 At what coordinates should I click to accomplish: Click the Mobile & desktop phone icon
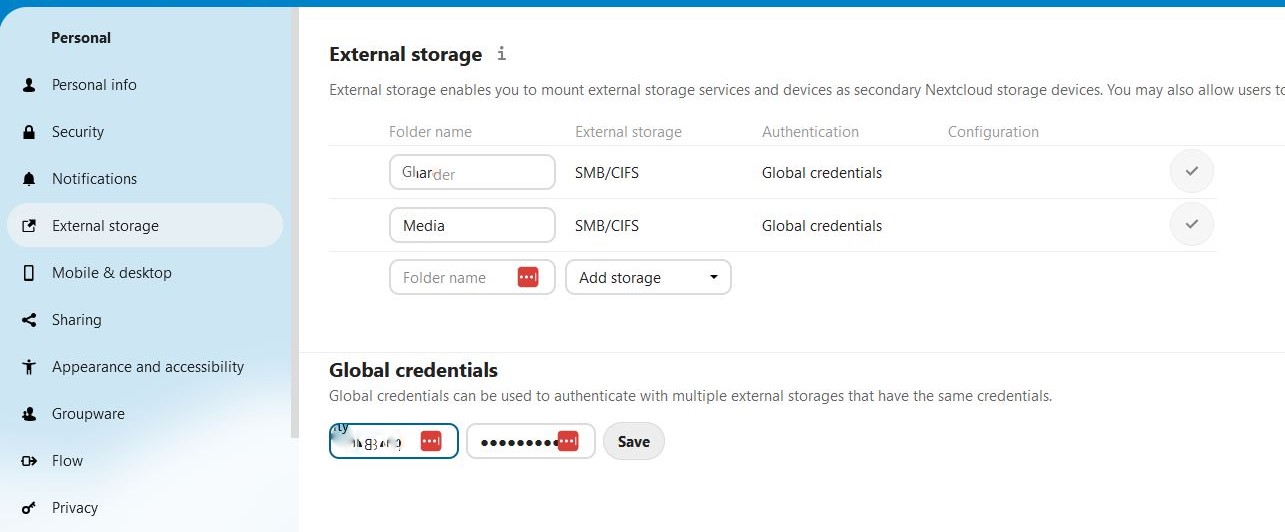click(x=29, y=273)
